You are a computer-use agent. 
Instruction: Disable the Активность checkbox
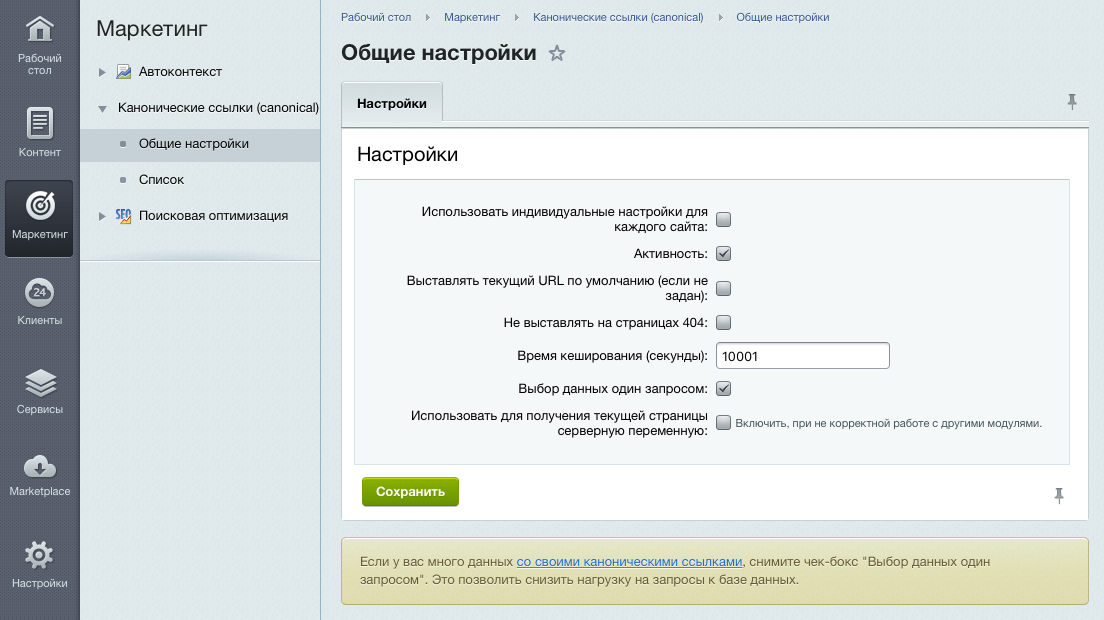(722, 253)
